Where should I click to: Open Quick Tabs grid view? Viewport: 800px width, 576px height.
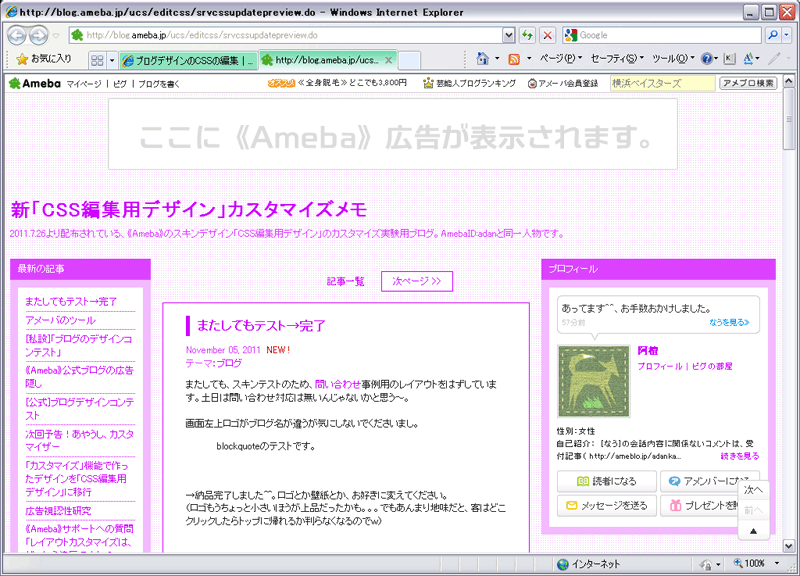pos(97,60)
